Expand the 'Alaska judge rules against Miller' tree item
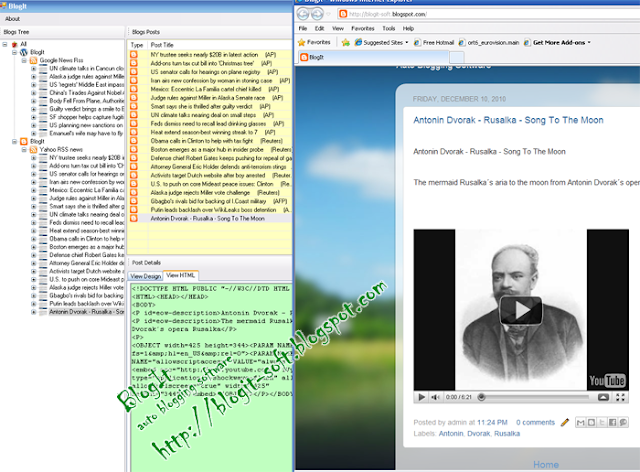The width and height of the screenshot is (640, 472). pos(33,77)
